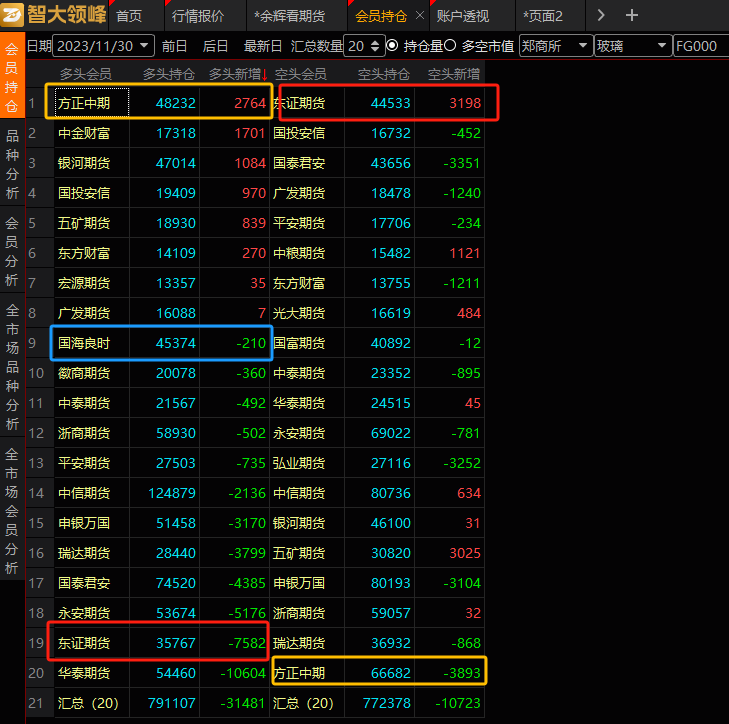Click long position value 124879
Image resolution: width=729 pixels, height=724 pixels.
click(x=172, y=493)
